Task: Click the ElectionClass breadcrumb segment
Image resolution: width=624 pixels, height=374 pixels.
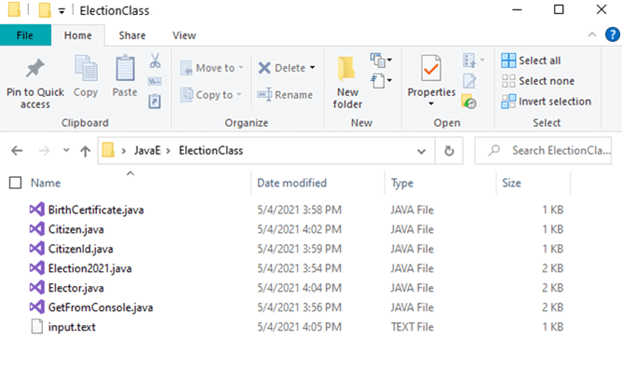Action: (x=211, y=151)
